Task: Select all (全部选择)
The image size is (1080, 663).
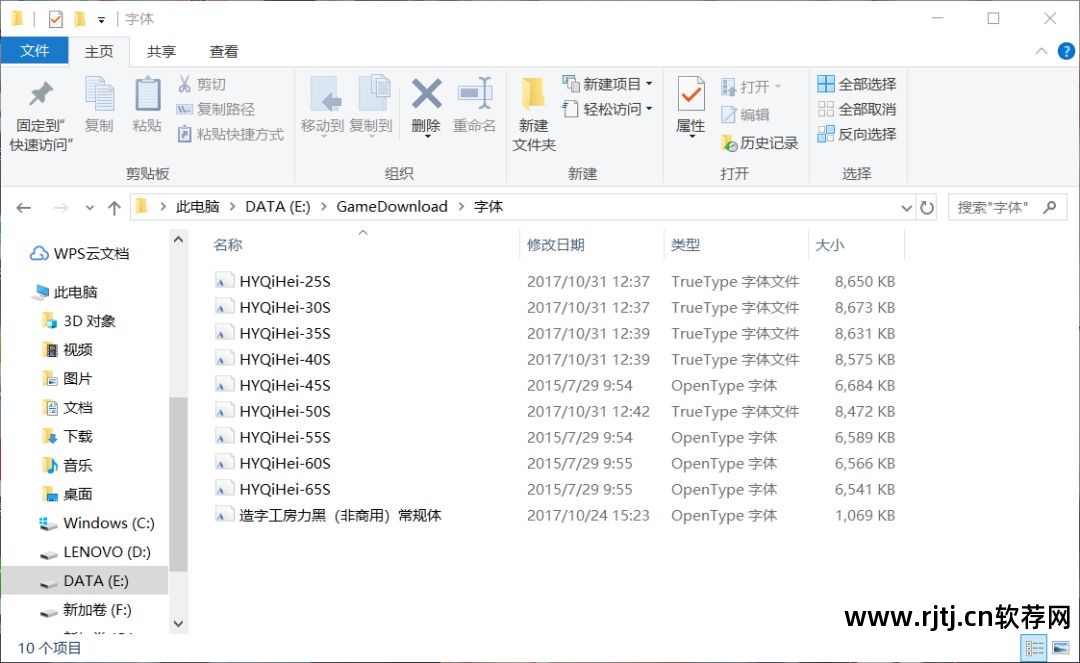Action: tap(857, 84)
